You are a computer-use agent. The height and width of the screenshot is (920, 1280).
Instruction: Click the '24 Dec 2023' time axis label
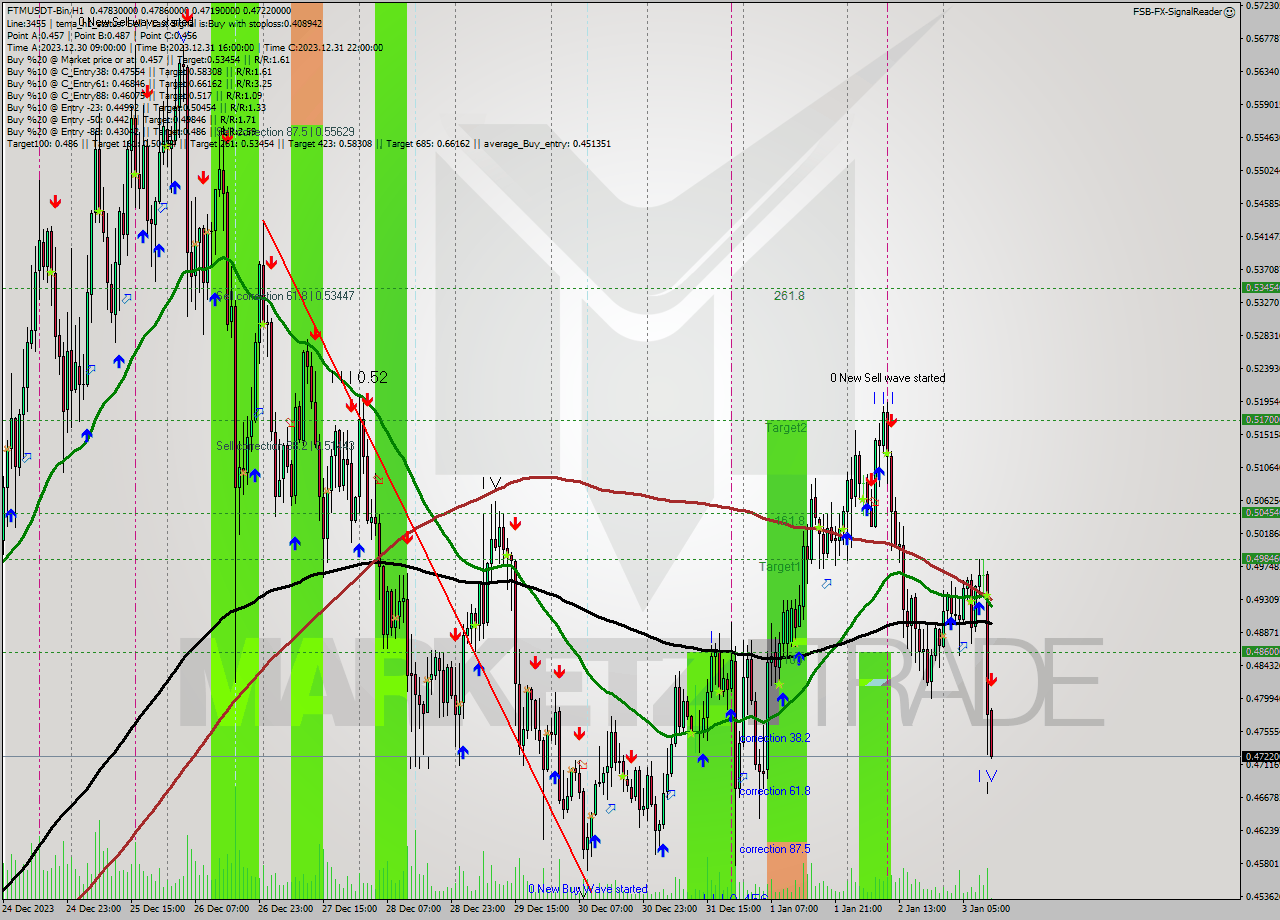click(x=29, y=909)
